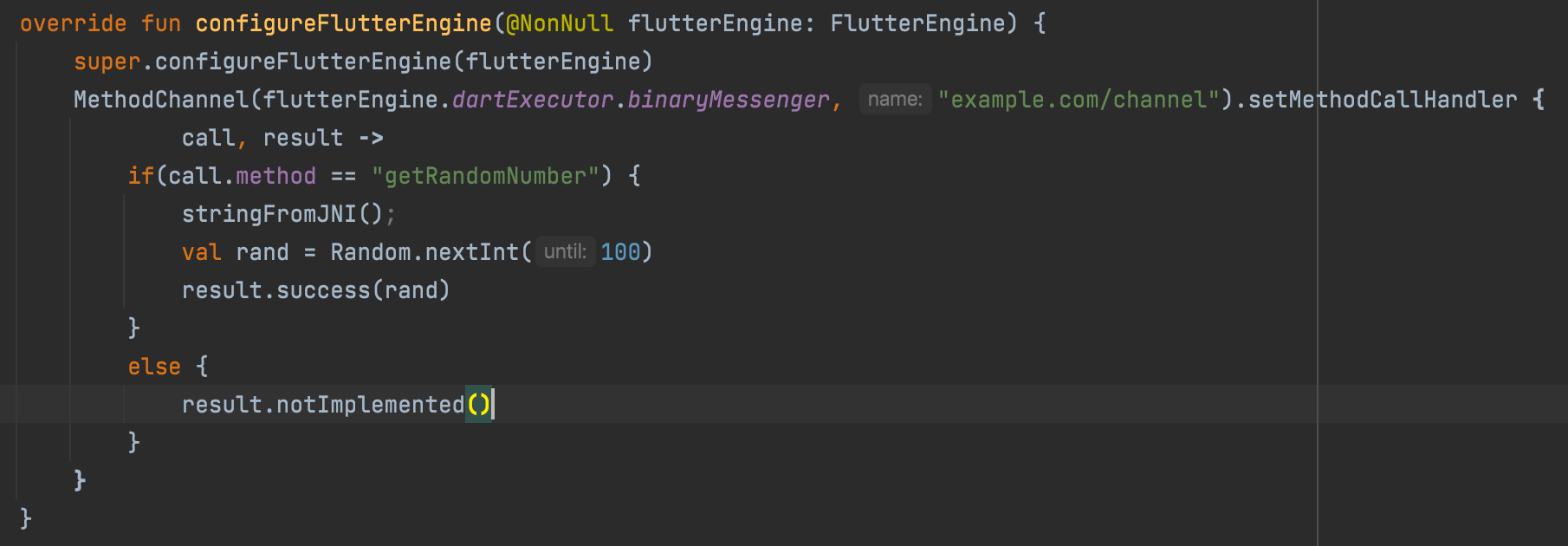
Task: Click the "example.com/channel" string
Action: click(1079, 100)
